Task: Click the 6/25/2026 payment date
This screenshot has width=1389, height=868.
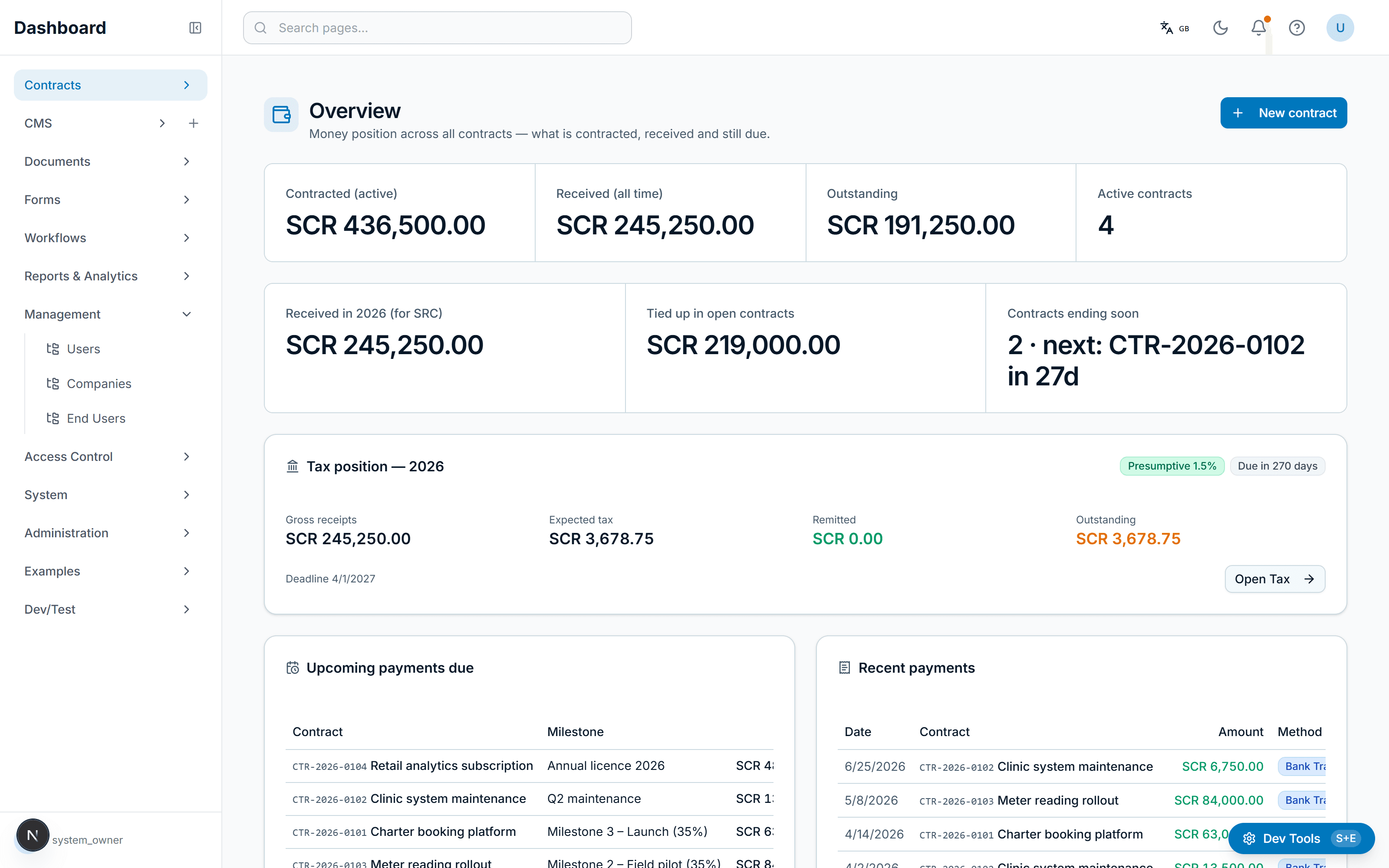Action: coord(875,767)
